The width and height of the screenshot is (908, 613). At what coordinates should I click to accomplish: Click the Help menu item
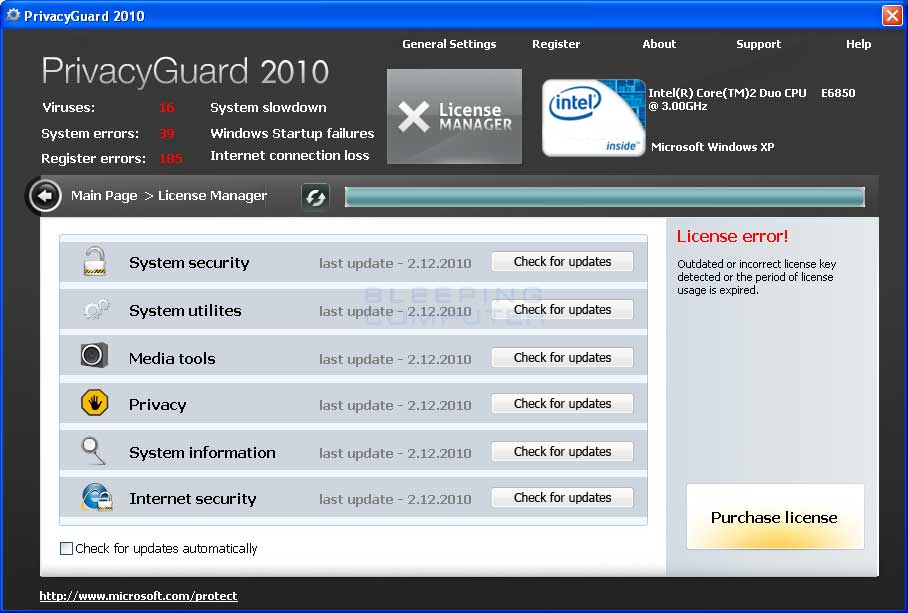[858, 44]
